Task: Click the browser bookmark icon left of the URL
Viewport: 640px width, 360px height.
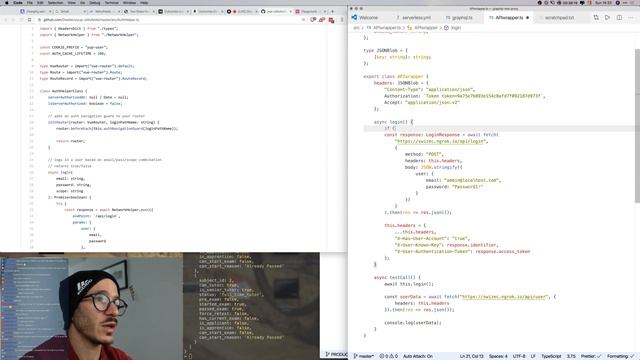Action: (x=30, y=20)
